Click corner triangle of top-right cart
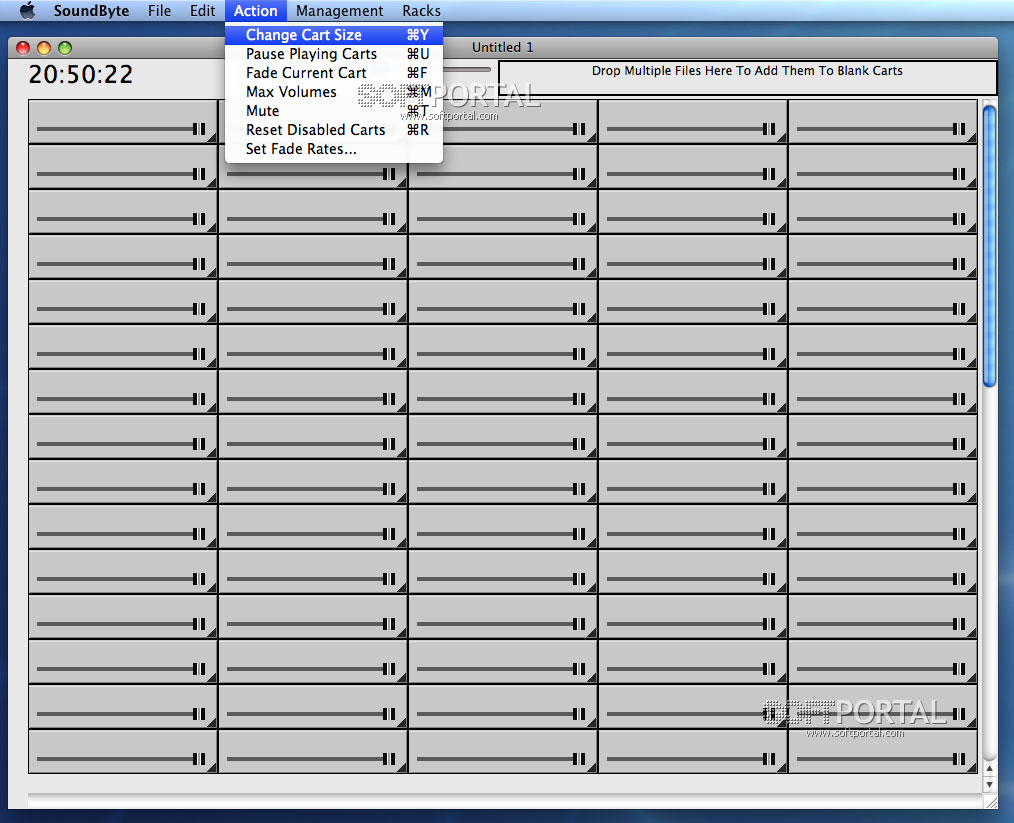 point(972,138)
